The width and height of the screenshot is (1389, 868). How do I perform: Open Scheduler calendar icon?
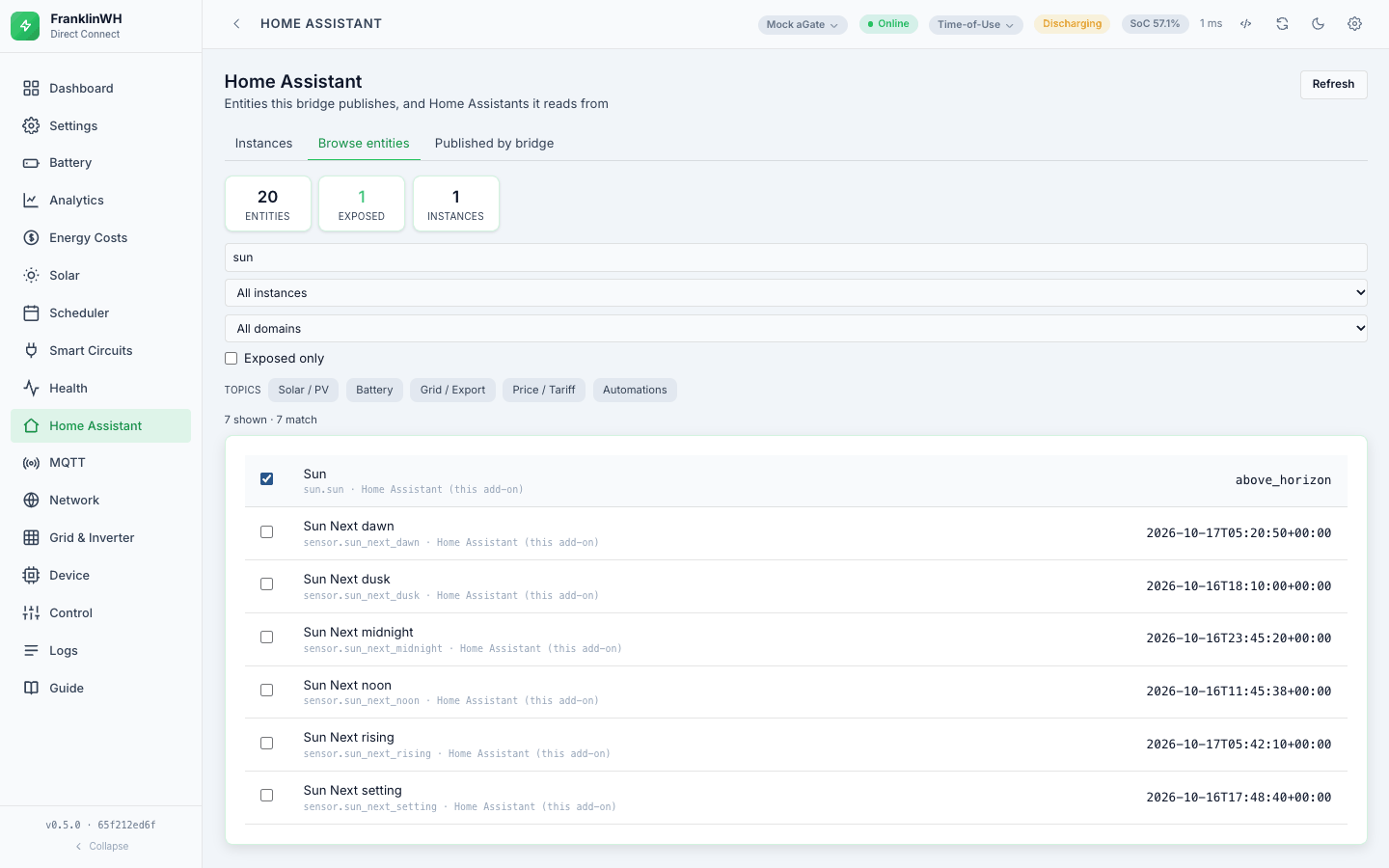click(31, 313)
